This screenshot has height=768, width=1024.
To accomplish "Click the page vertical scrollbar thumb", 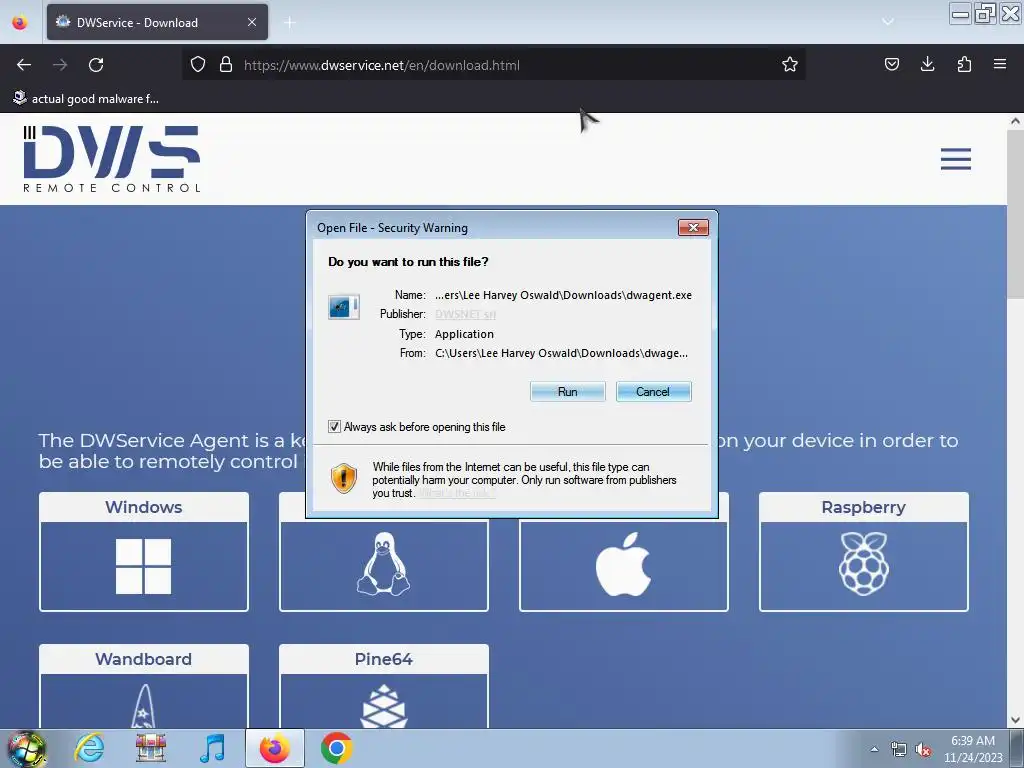I will tap(1015, 212).
